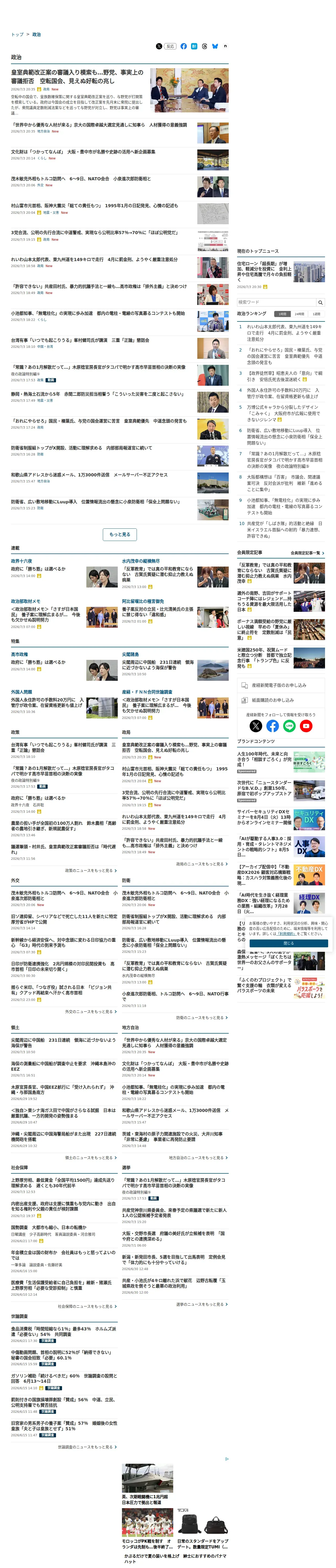Share the page on Threads
Viewport: 336px width, 1568px height.
coord(204,46)
